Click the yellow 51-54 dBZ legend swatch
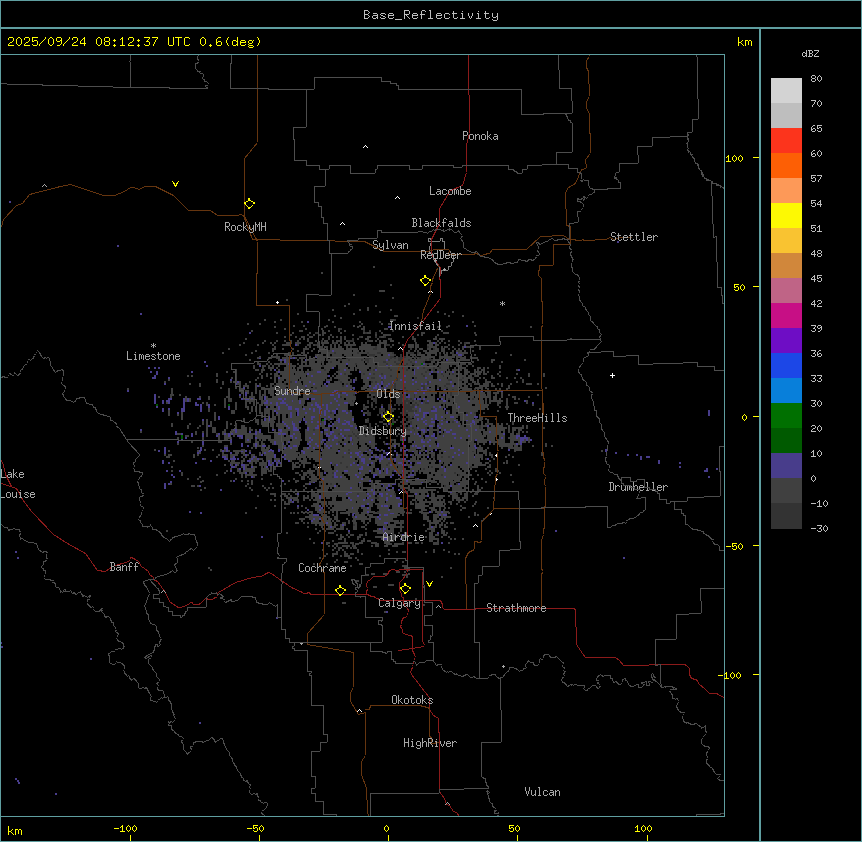Screen dimensions: 862x842 (x=786, y=215)
